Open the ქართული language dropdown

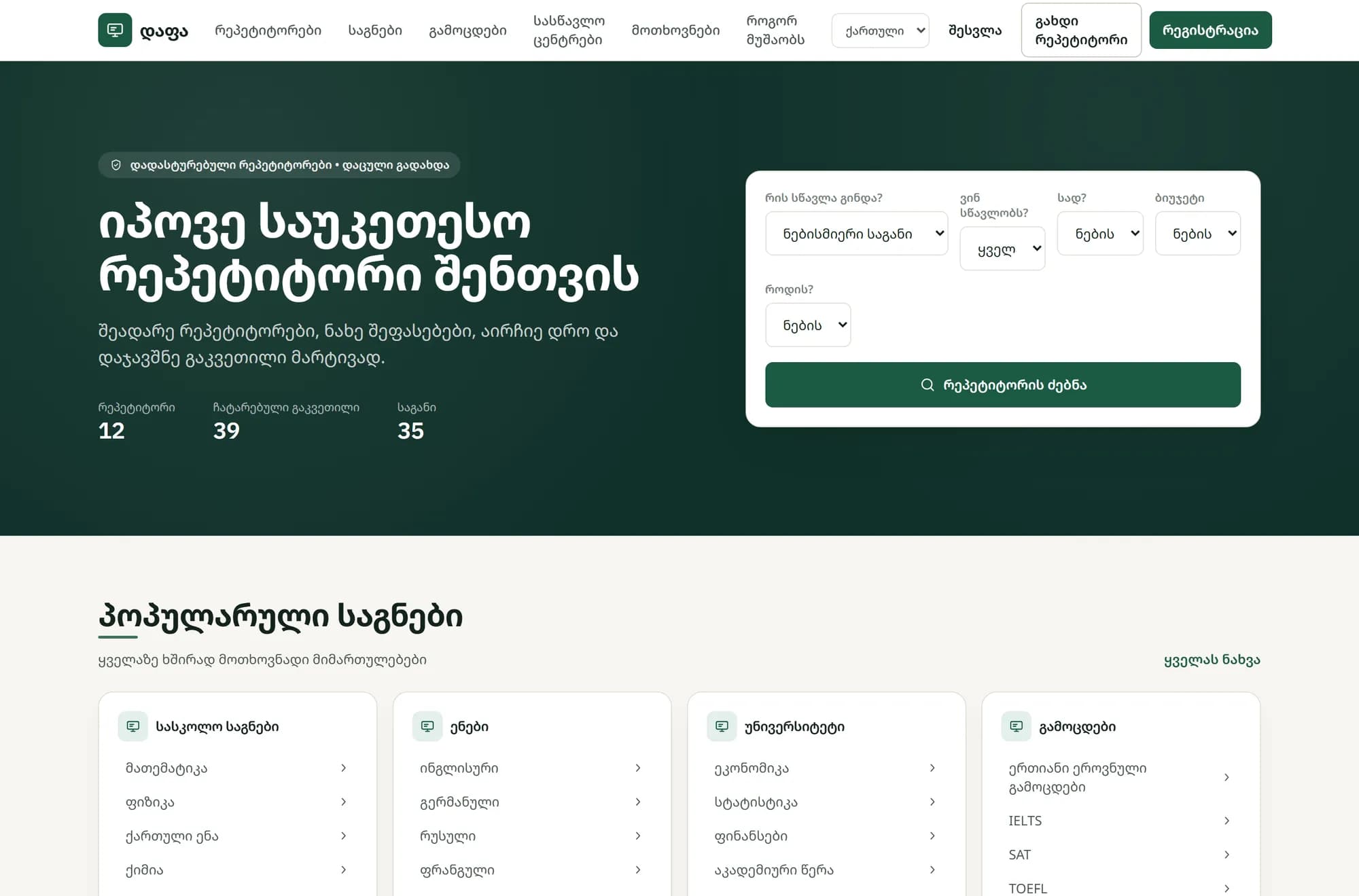point(880,31)
